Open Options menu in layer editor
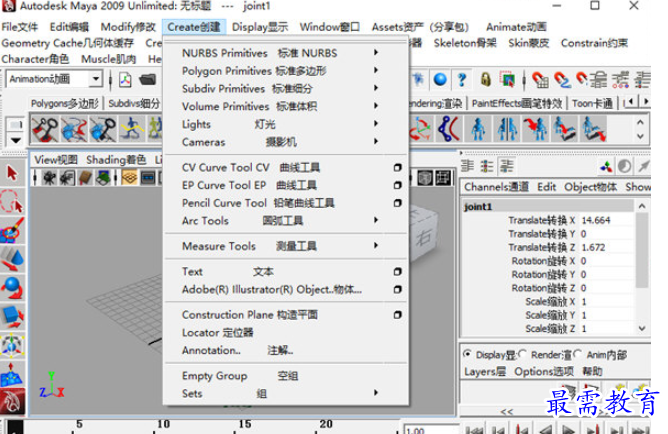 point(544,372)
